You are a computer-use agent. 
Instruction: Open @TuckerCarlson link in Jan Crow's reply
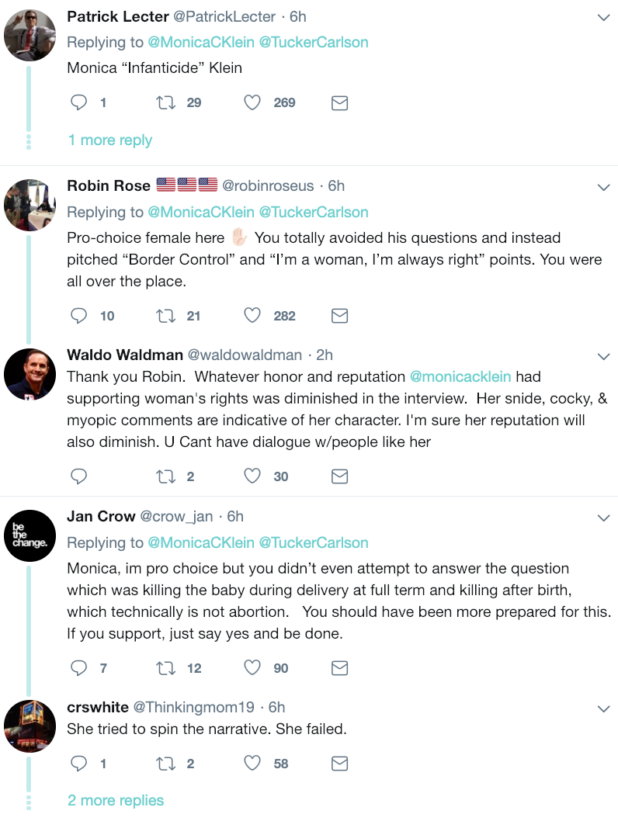(x=314, y=542)
